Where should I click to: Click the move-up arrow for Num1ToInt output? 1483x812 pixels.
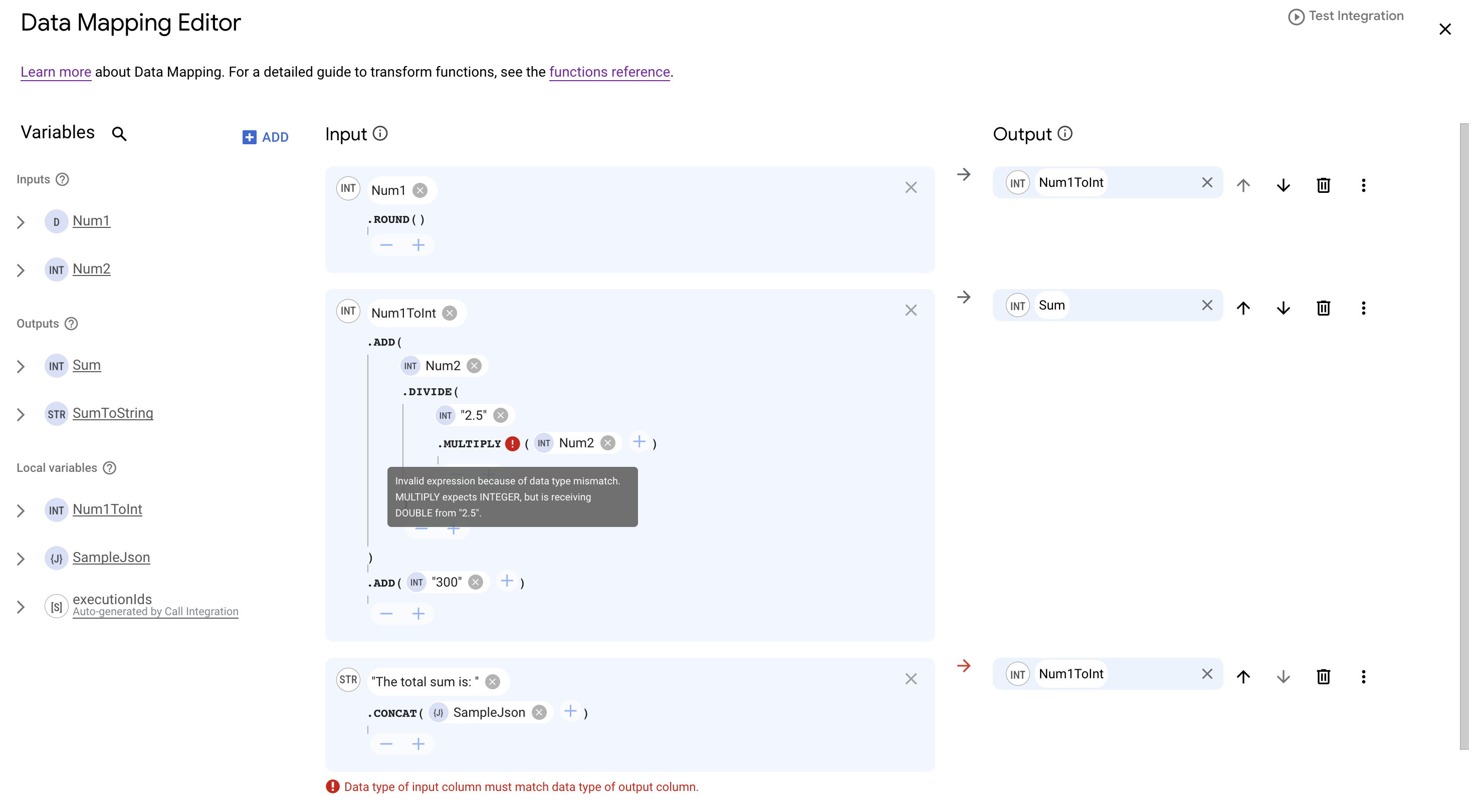(1244, 676)
